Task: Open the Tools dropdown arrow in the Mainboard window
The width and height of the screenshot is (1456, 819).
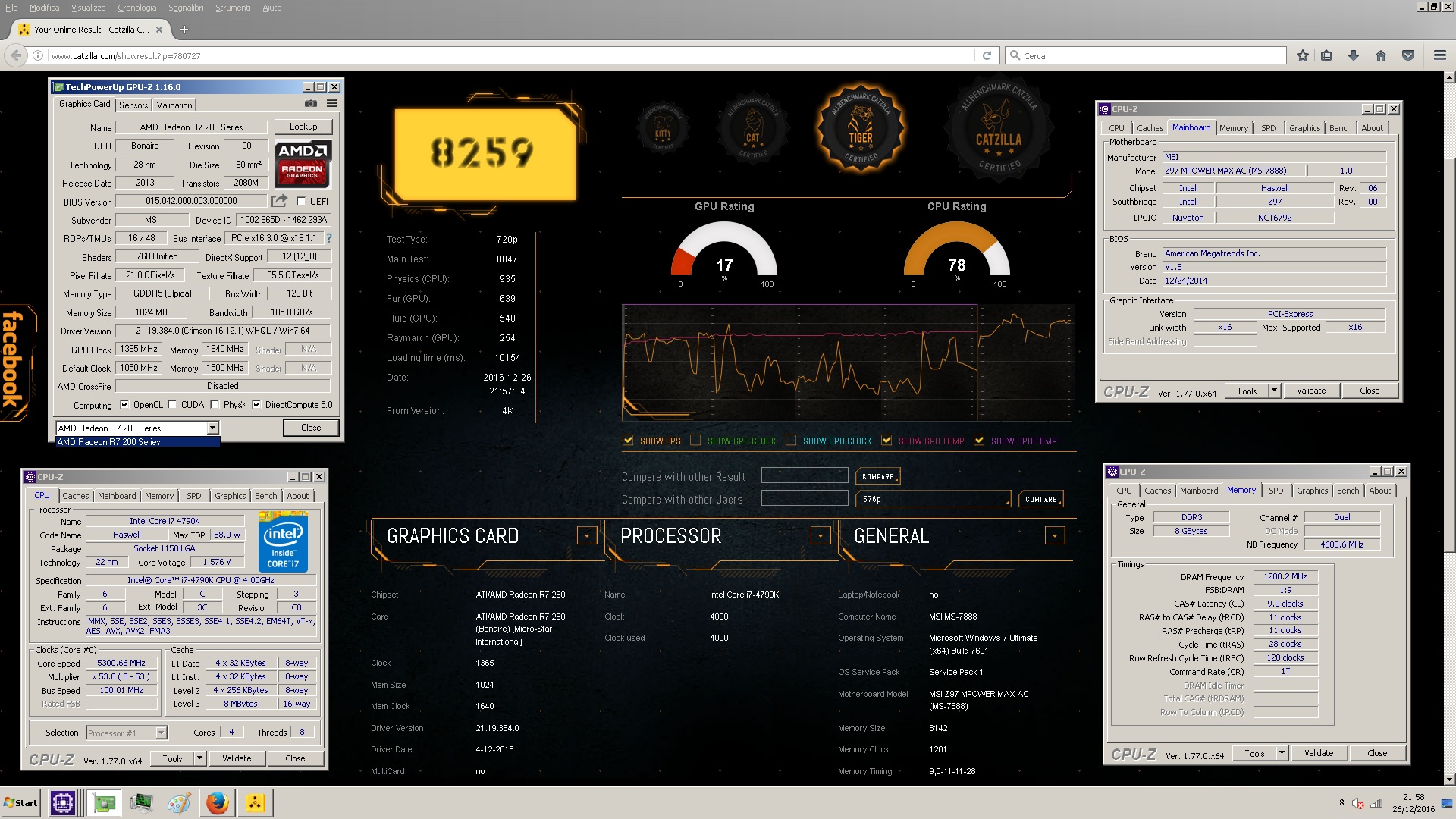Action: (x=1275, y=391)
